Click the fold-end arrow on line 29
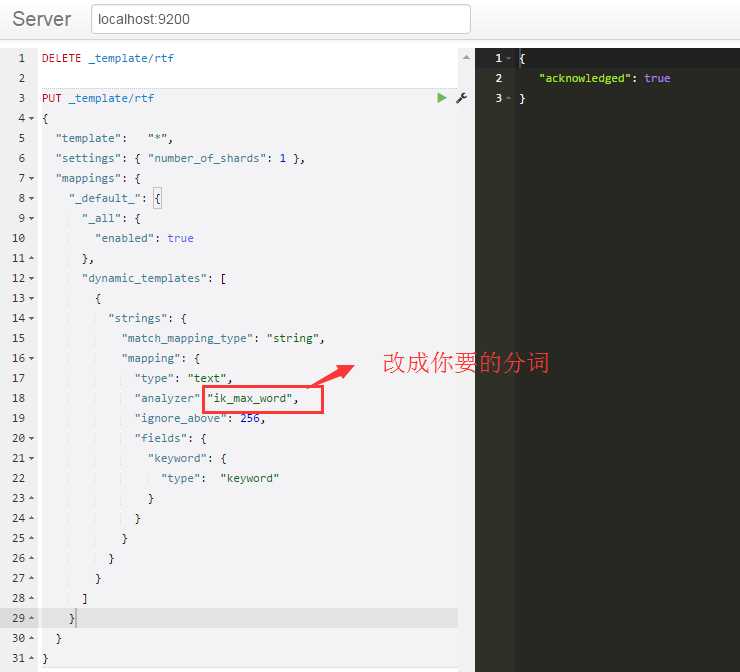Screen dimensions: 740x672 click(x=32, y=618)
